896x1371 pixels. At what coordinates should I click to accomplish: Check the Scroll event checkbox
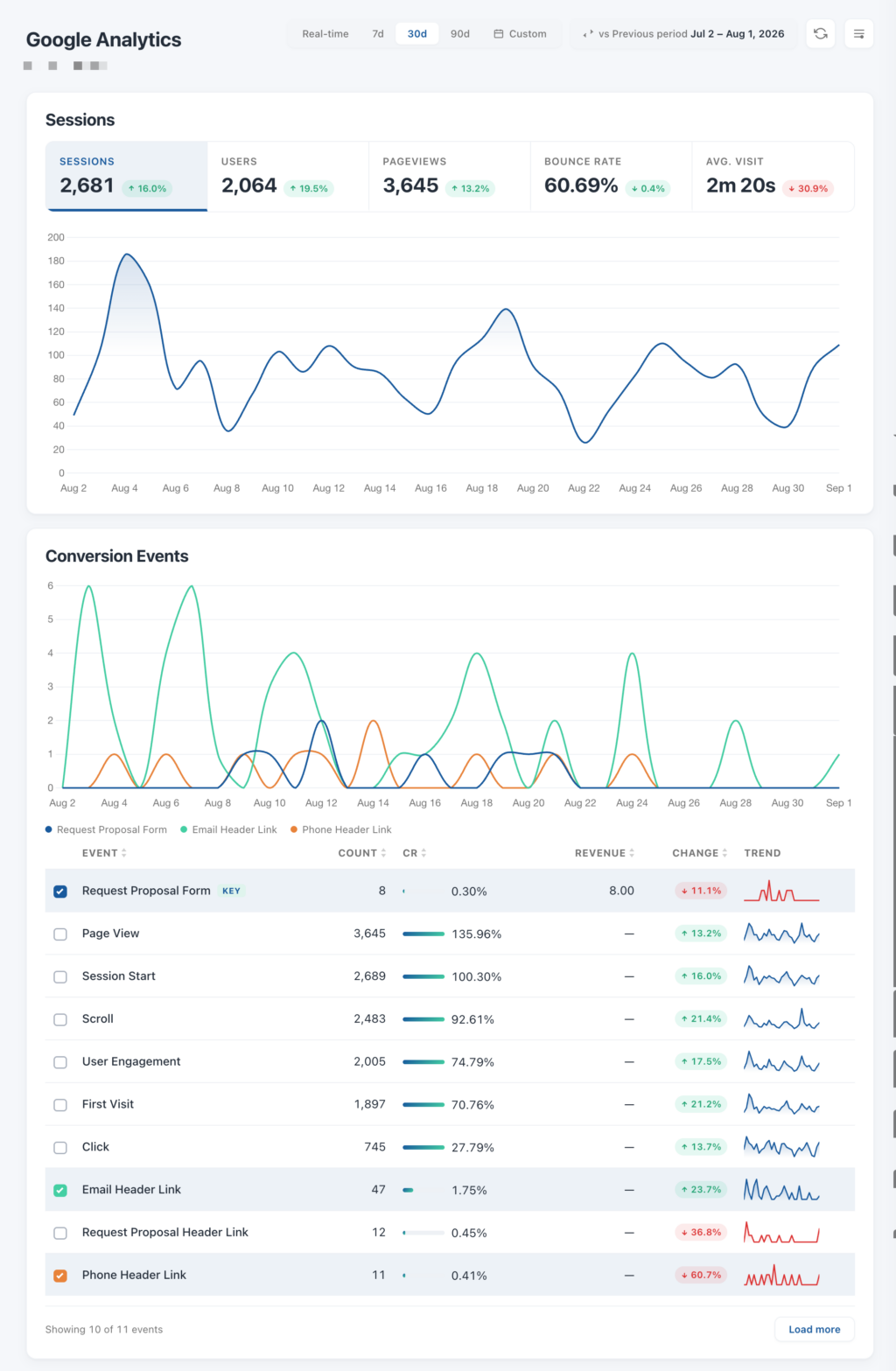tap(60, 1019)
